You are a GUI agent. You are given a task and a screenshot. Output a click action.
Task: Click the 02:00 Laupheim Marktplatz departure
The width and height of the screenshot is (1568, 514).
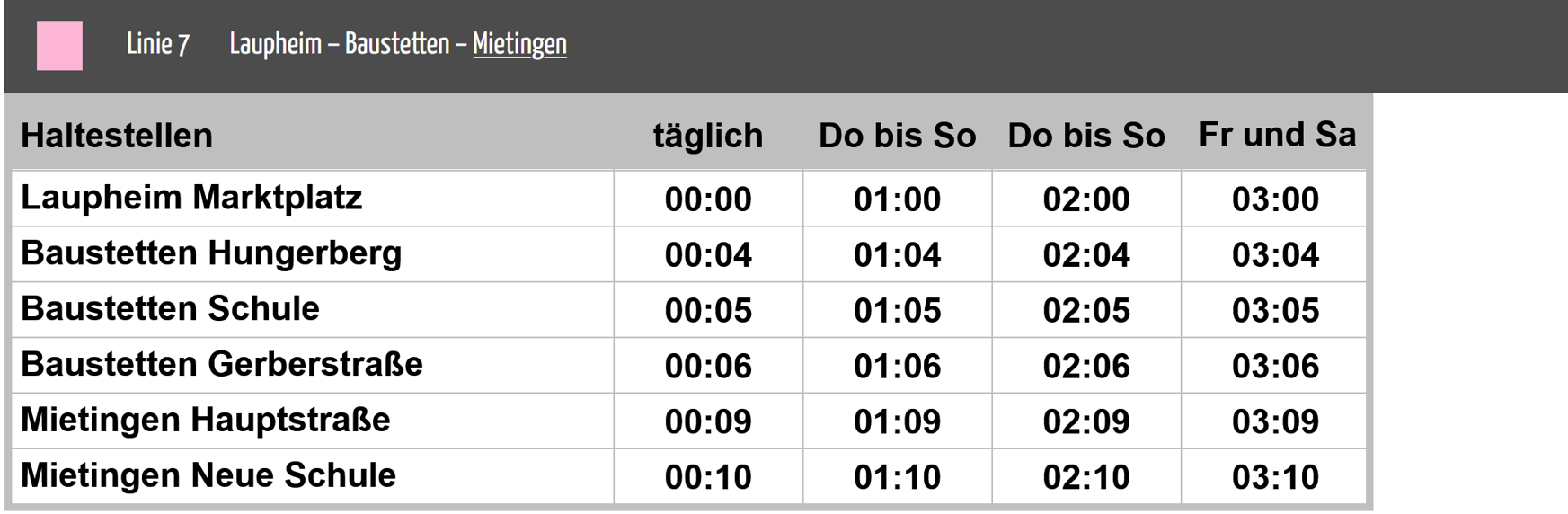coord(1086,199)
